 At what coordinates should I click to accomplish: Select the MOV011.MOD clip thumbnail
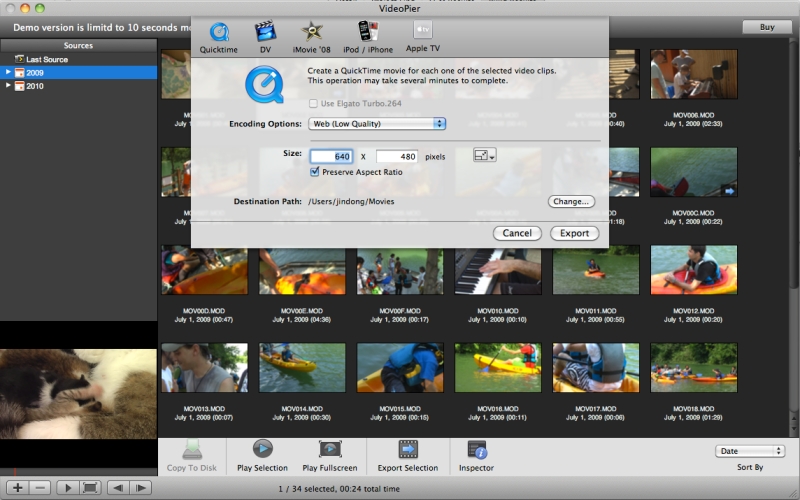pos(596,270)
